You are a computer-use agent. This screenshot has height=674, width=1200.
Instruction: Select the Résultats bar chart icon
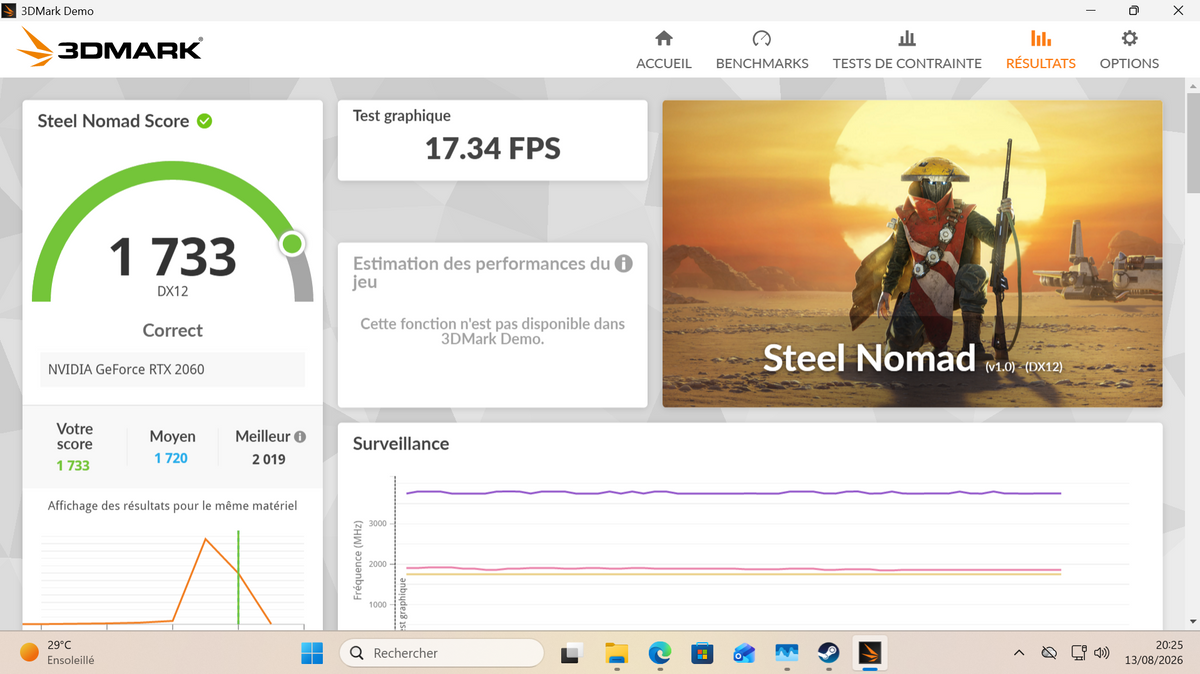coord(1041,39)
